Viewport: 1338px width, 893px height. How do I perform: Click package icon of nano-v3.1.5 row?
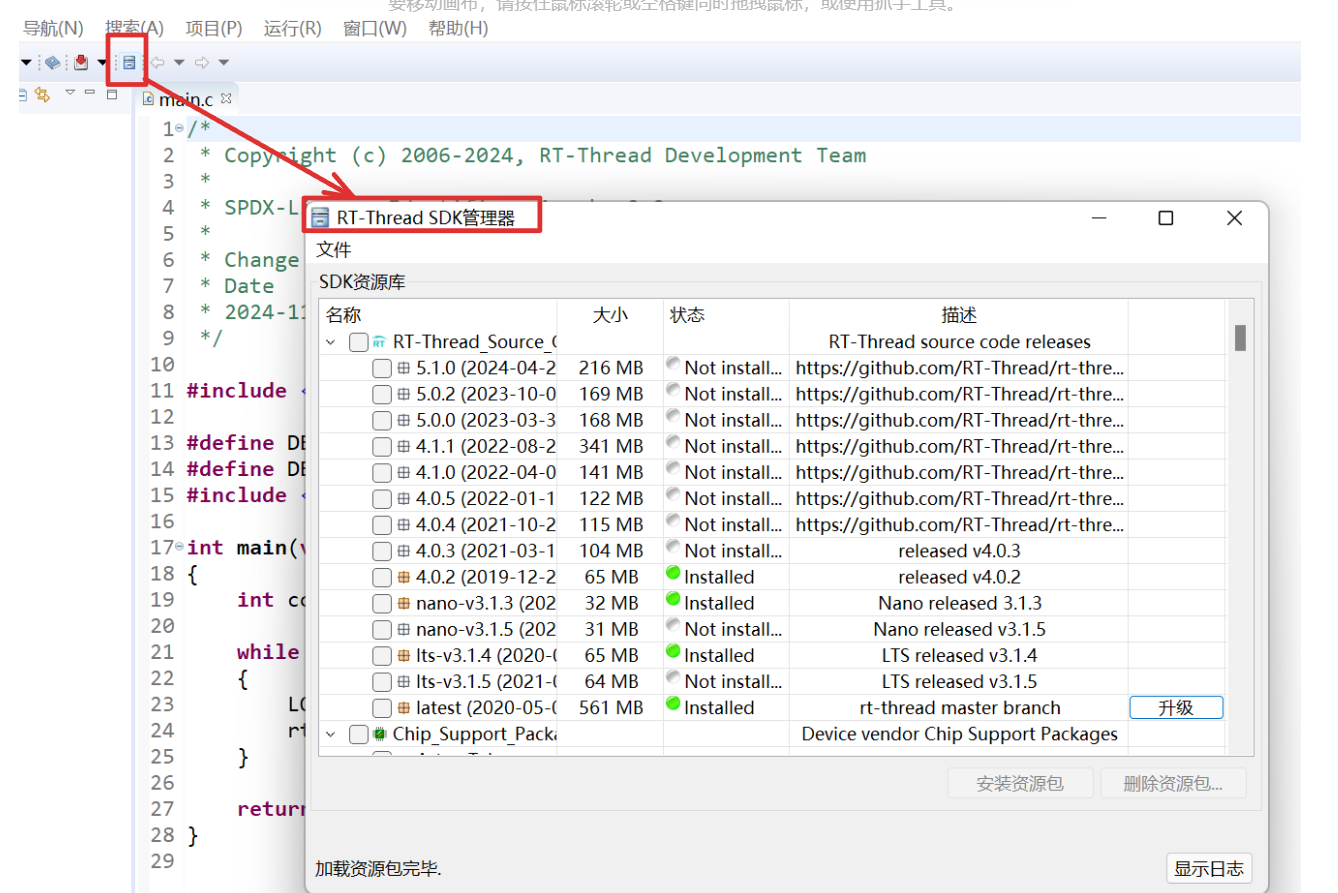click(404, 629)
